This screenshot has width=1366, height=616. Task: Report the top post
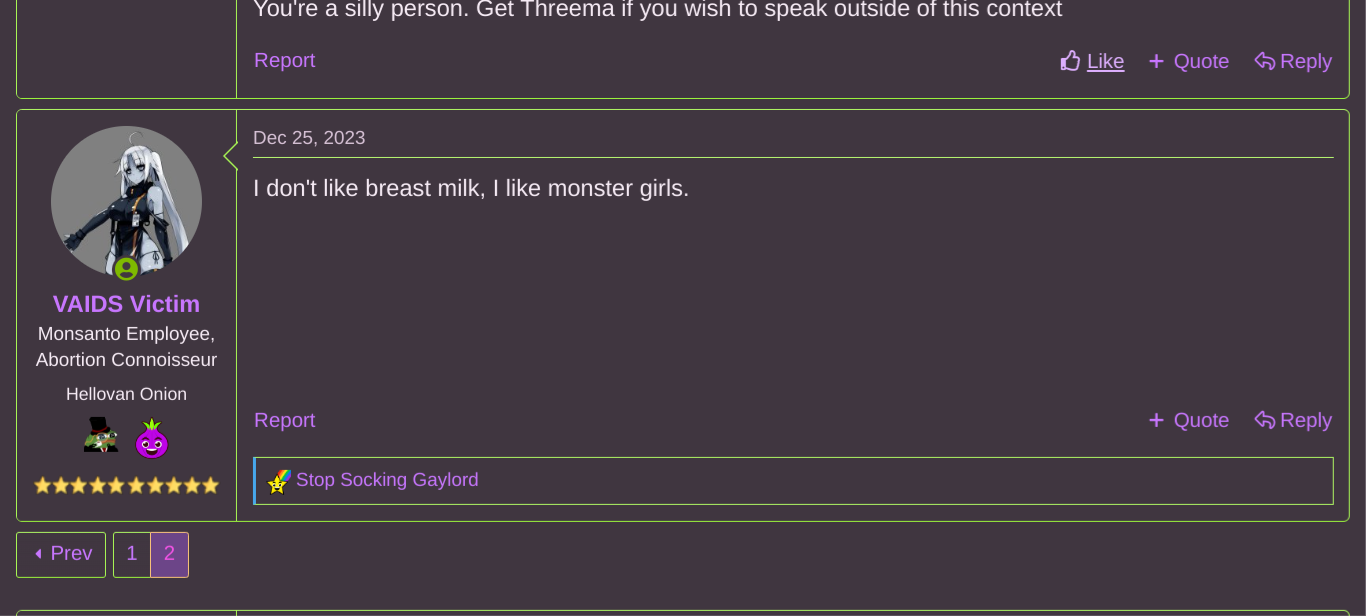pos(285,60)
